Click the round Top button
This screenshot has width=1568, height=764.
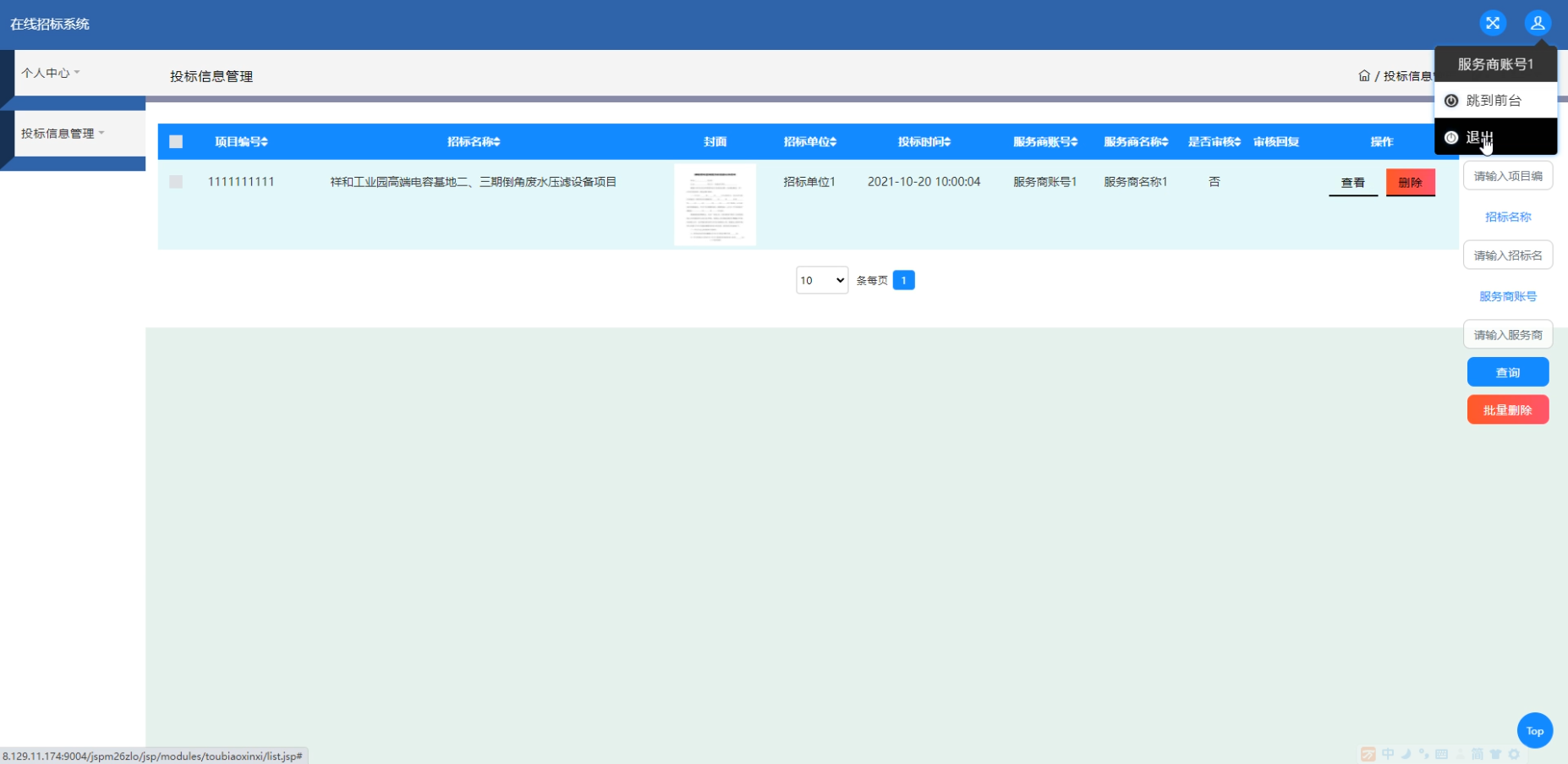tap(1535, 730)
